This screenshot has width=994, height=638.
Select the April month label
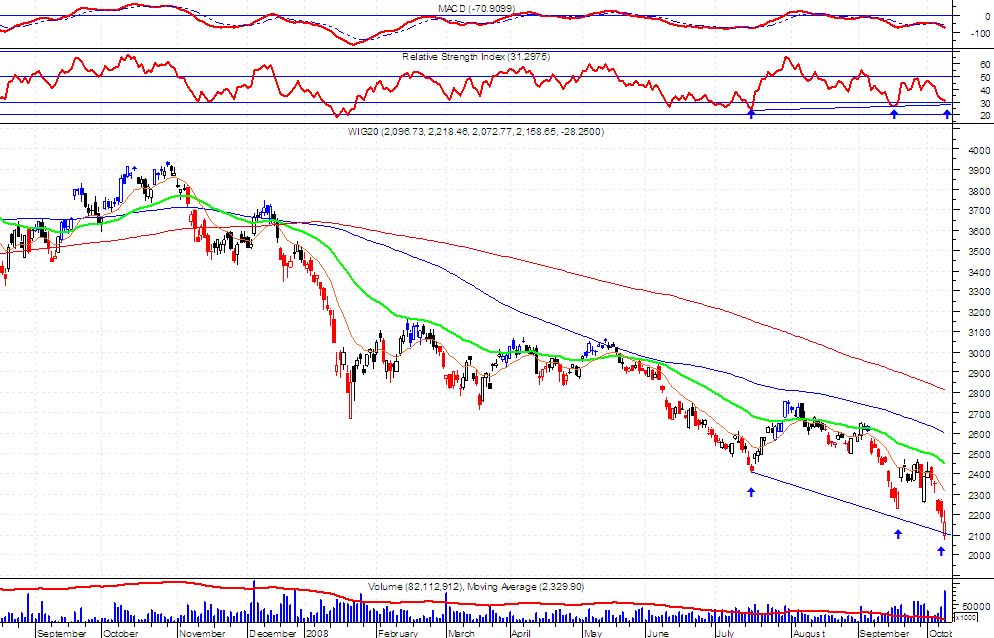tap(520, 633)
